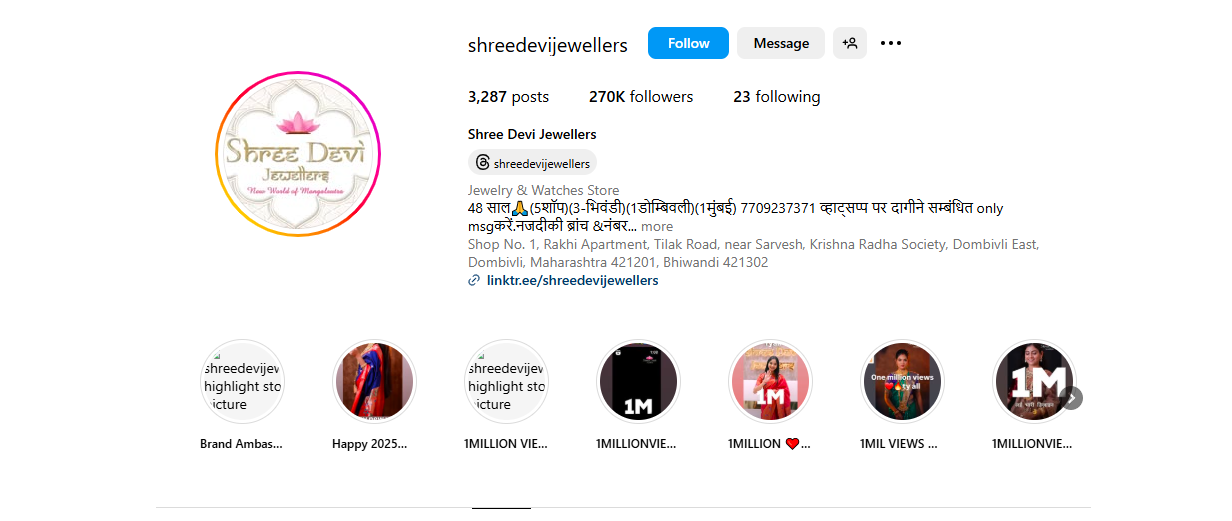Image resolution: width=1232 pixels, height=521 pixels.
Task: Open the 1MIL VIEWS highlight
Action: (x=902, y=382)
